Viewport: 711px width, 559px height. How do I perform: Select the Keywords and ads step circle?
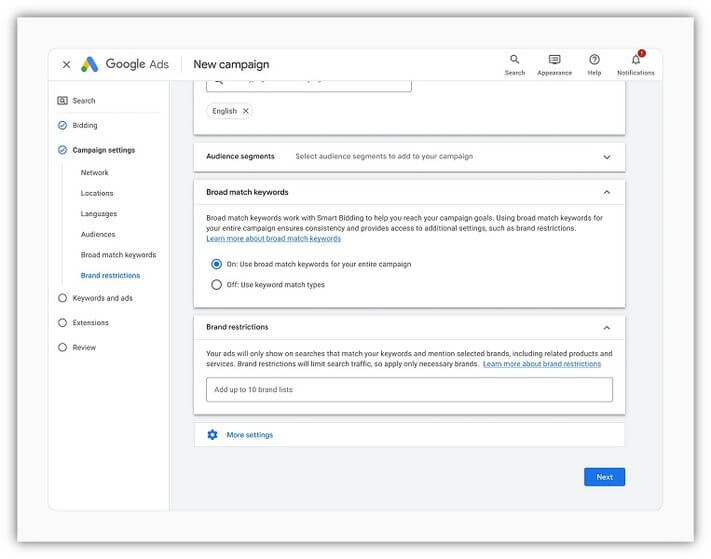(x=63, y=298)
